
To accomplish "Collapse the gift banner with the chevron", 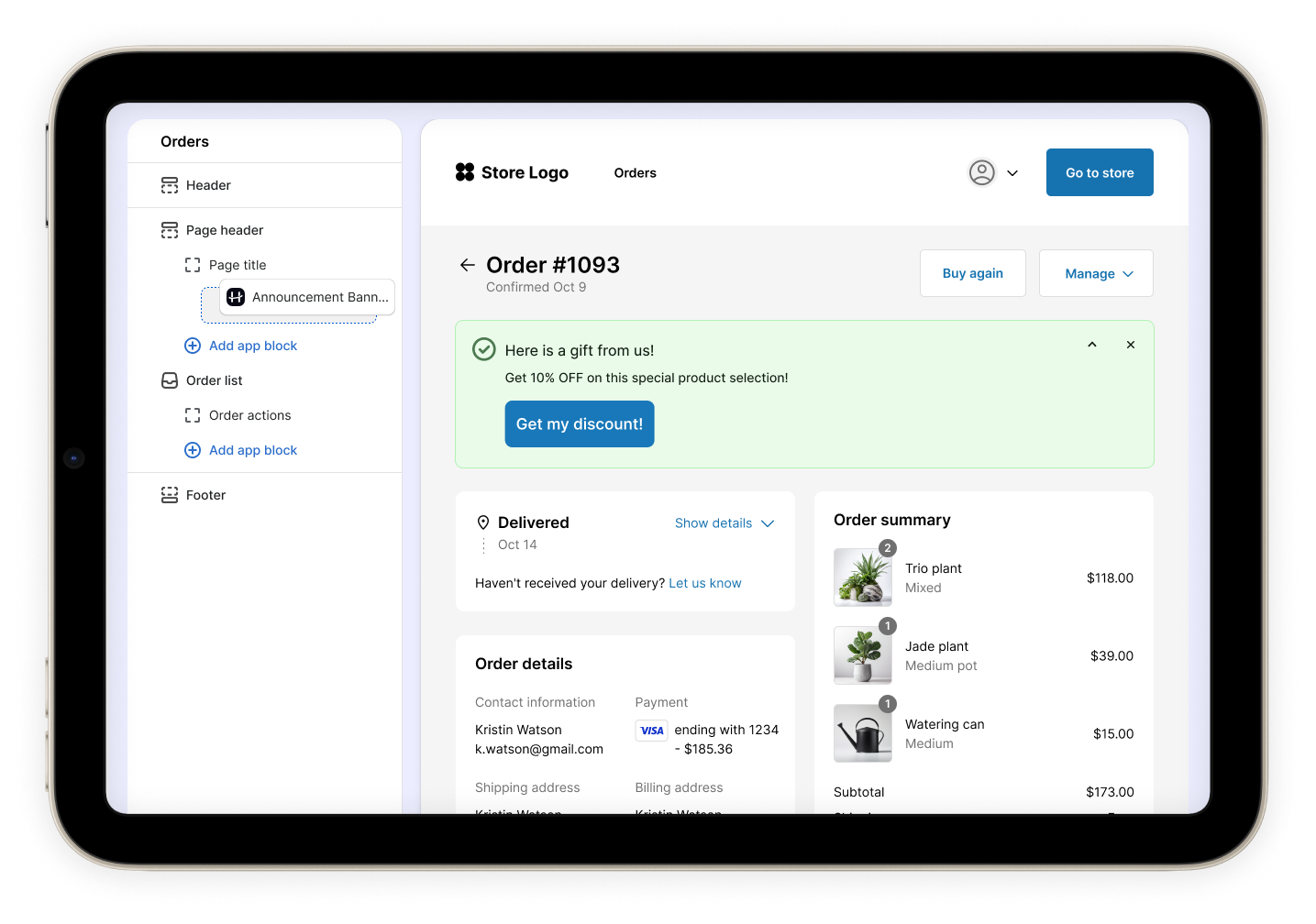I will pos(1092,345).
